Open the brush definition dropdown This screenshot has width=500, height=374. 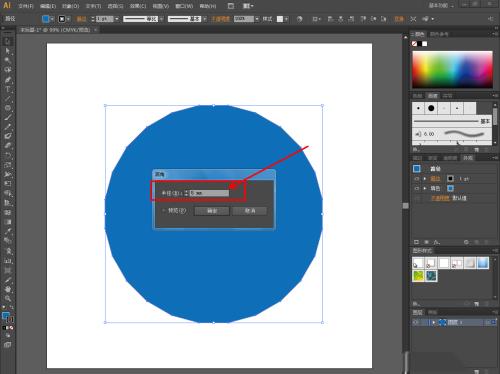tap(204, 19)
